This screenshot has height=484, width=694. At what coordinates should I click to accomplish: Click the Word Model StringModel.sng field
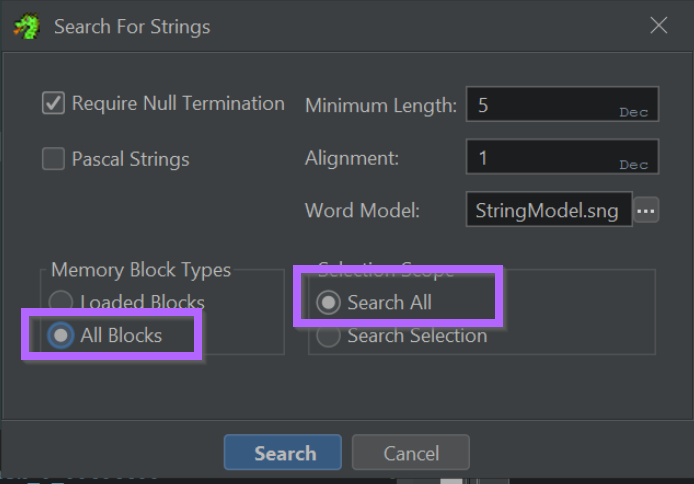[x=549, y=210]
